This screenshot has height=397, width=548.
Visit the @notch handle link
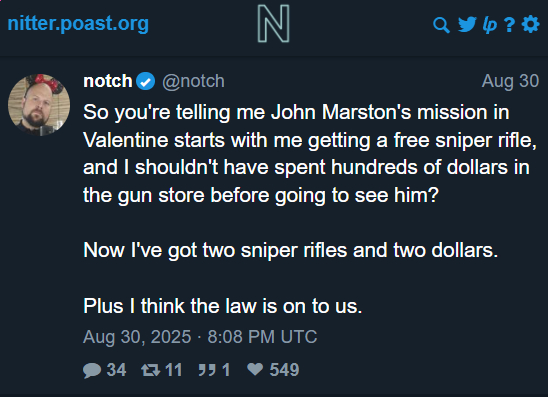tap(193, 81)
